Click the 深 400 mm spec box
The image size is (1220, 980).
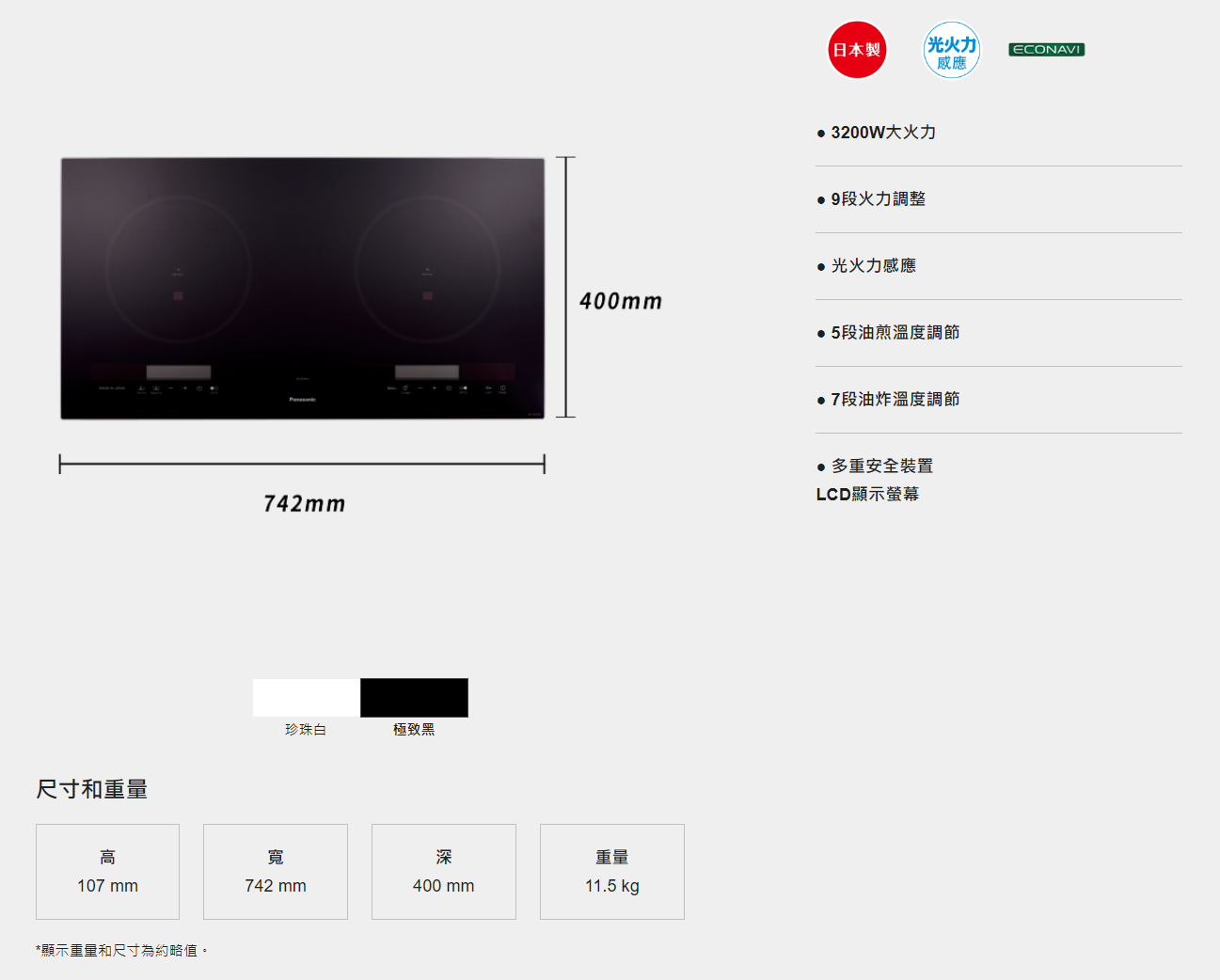tap(444, 872)
